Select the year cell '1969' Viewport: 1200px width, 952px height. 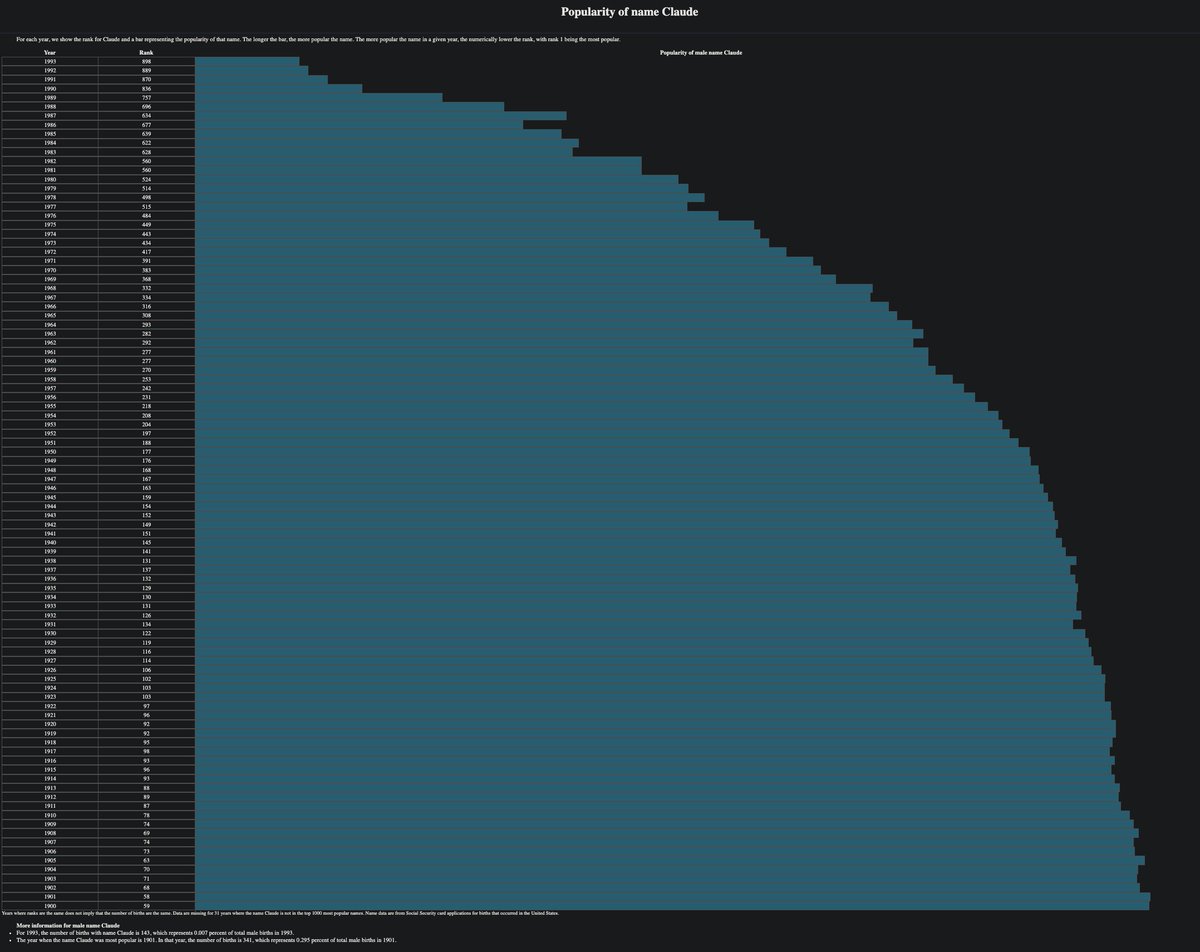[50, 278]
